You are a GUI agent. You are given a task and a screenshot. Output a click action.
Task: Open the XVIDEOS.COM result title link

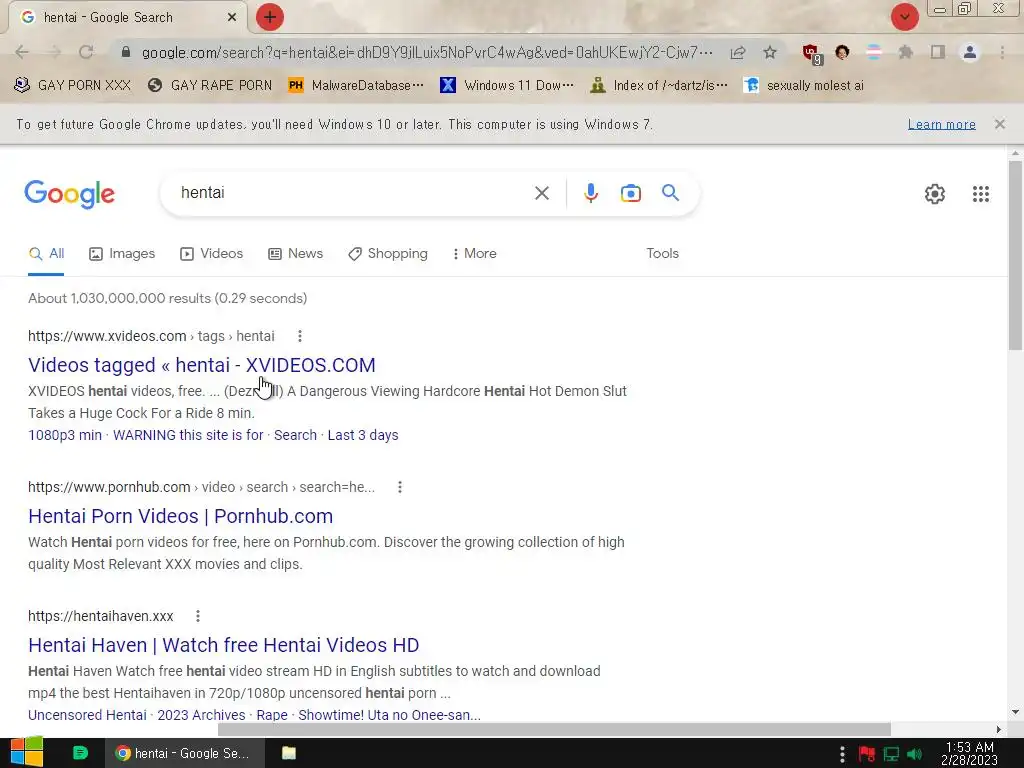point(202,365)
